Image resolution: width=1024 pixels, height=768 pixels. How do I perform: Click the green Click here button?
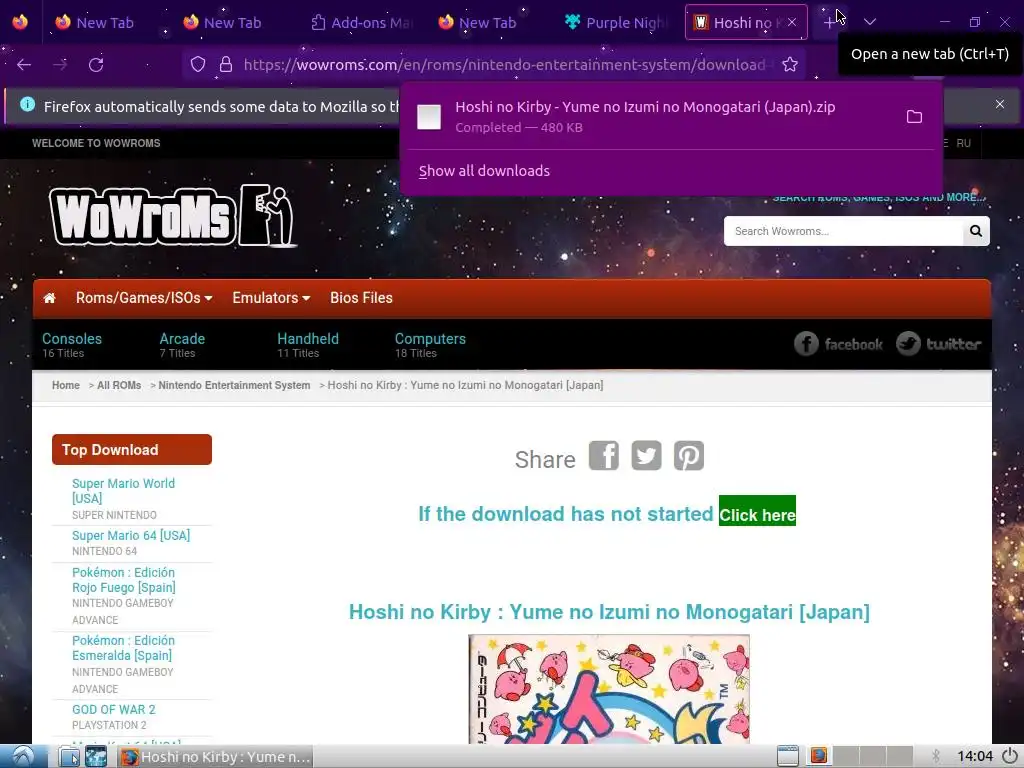point(757,511)
